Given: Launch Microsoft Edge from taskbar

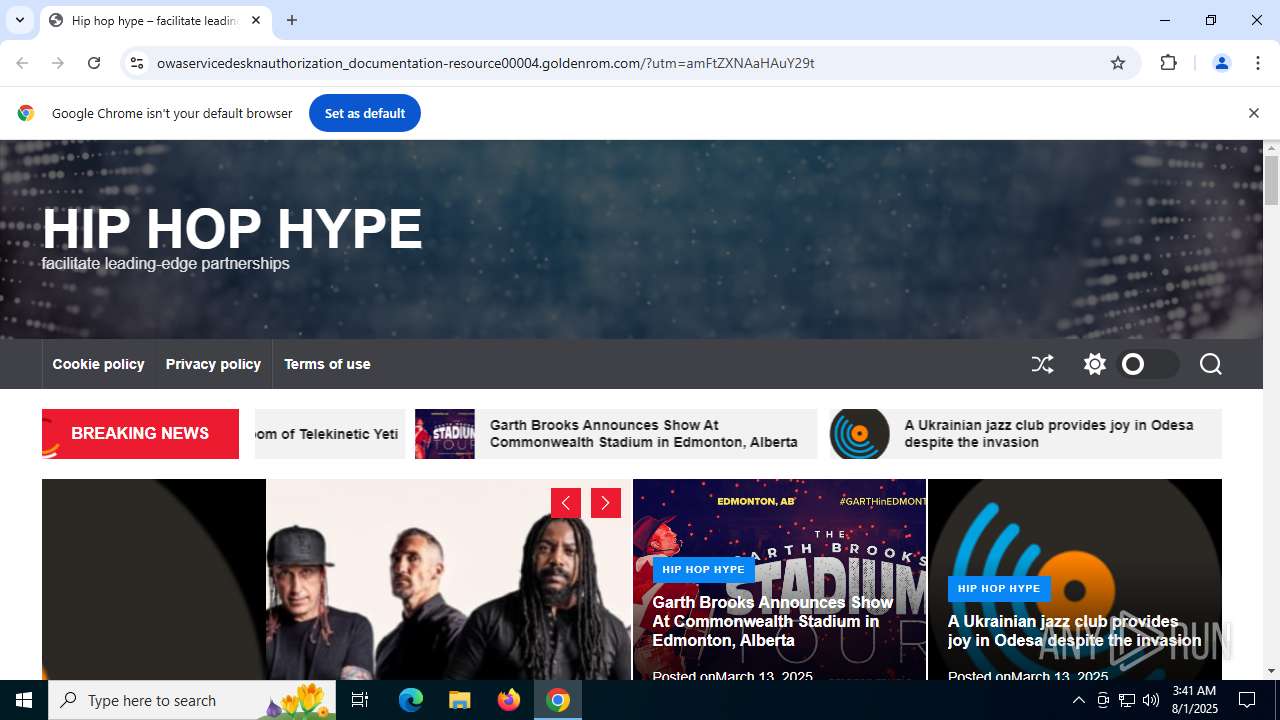Looking at the screenshot, I should point(411,700).
